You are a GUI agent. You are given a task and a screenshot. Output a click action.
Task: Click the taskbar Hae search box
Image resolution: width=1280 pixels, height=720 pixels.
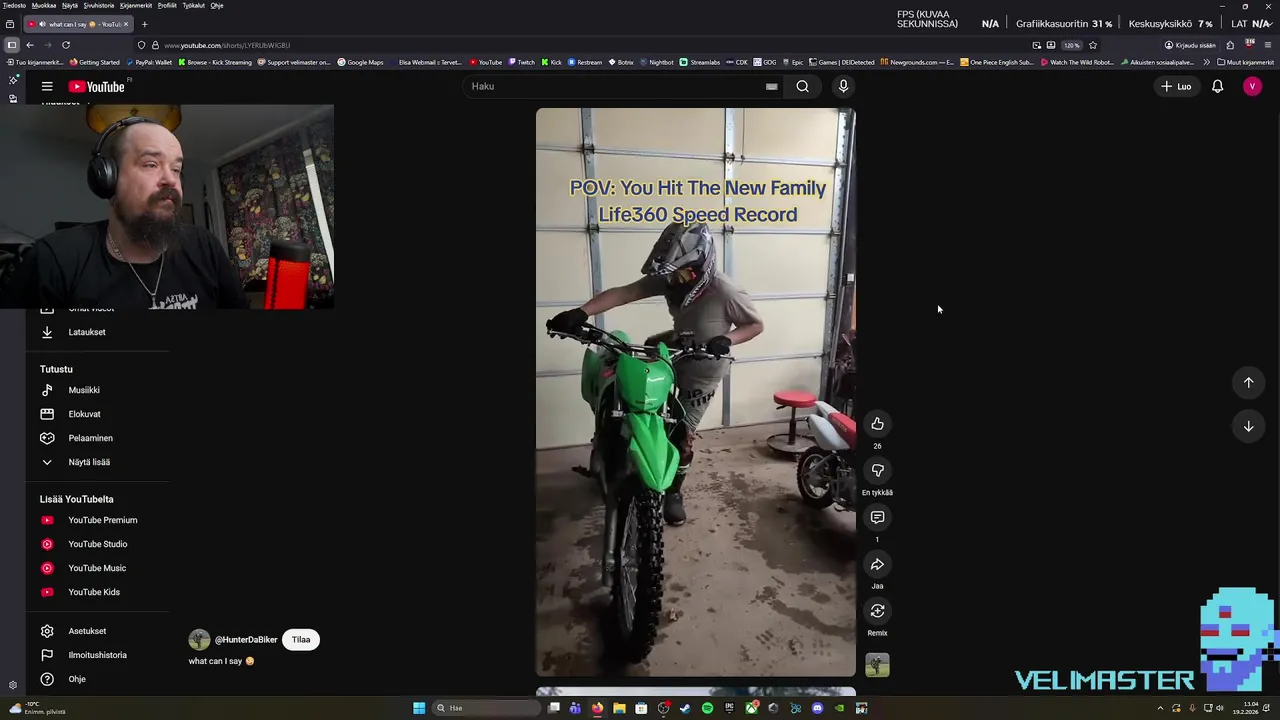click(x=487, y=708)
